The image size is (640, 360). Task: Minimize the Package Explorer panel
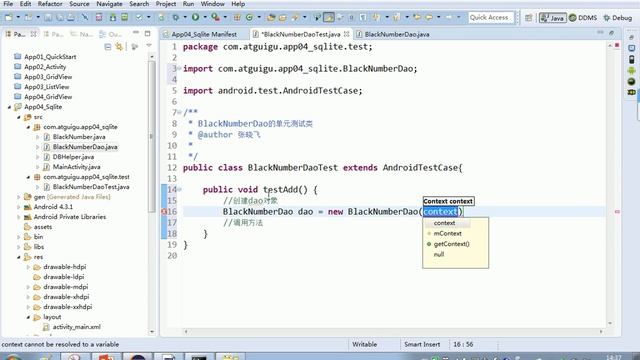point(136,33)
